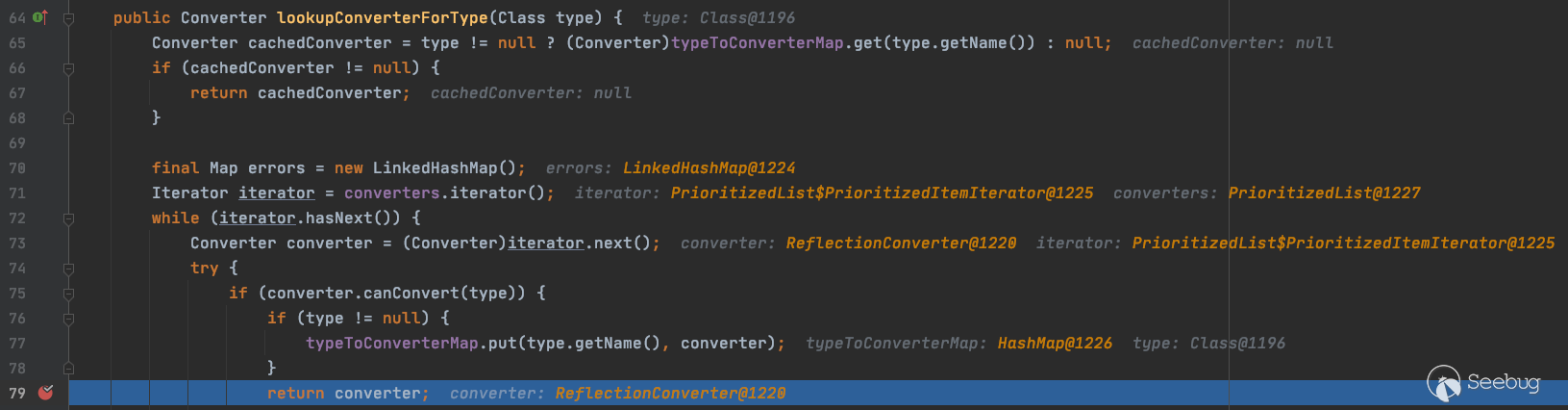Collapse the try block on line 74

coord(68,269)
